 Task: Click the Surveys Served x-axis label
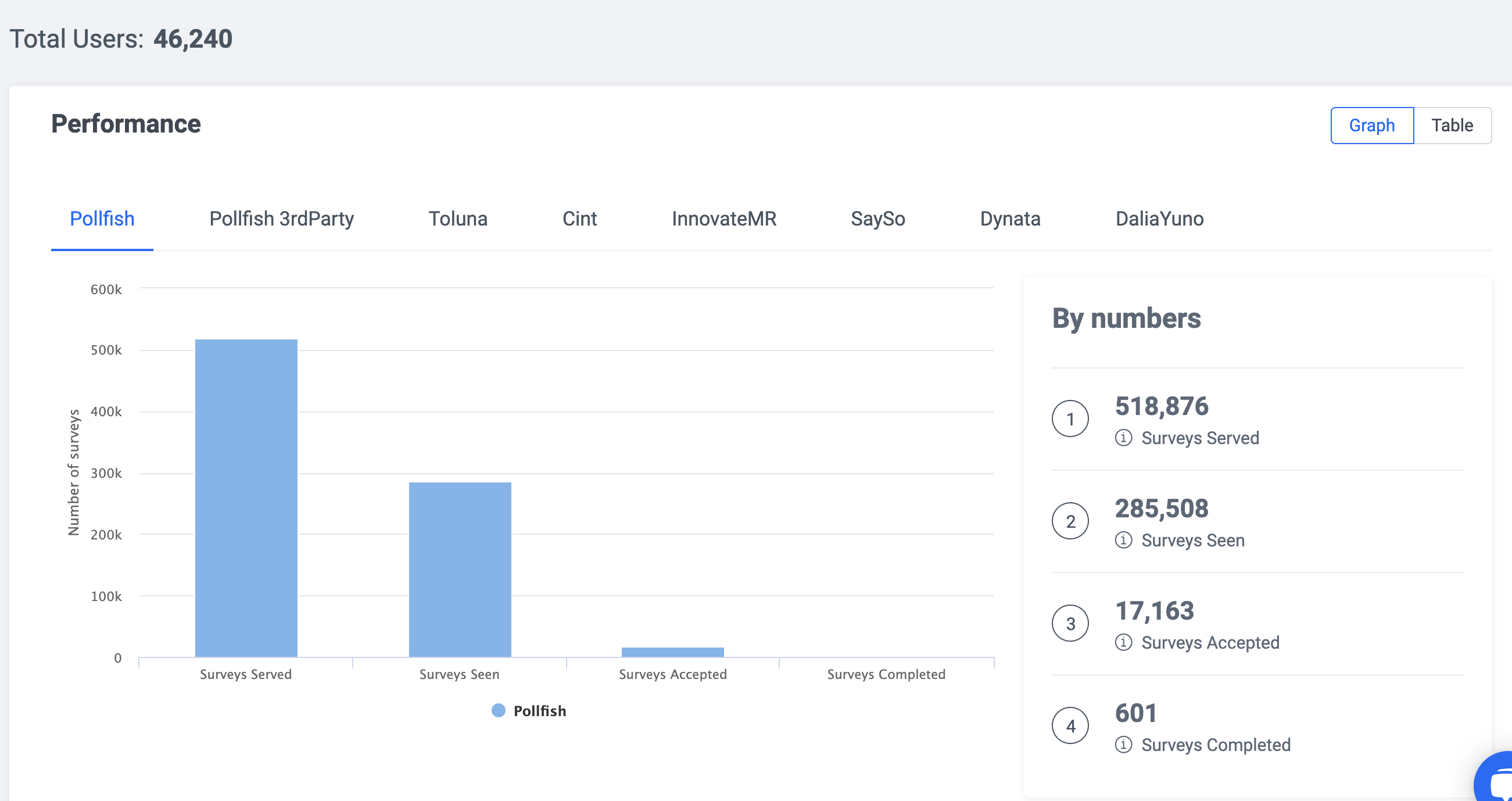pos(246,674)
